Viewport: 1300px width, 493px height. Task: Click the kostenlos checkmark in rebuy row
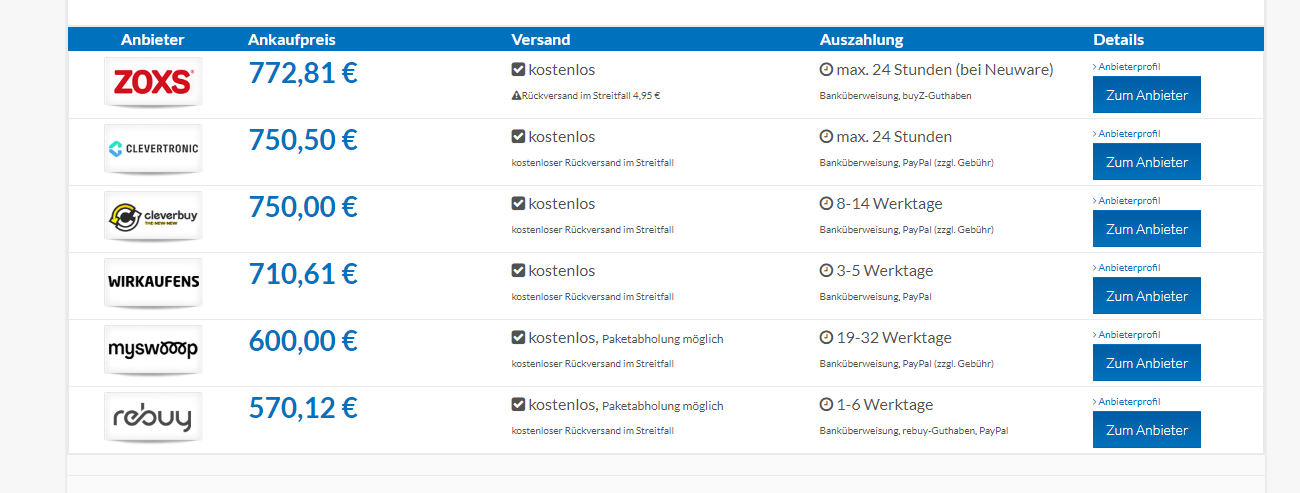518,405
